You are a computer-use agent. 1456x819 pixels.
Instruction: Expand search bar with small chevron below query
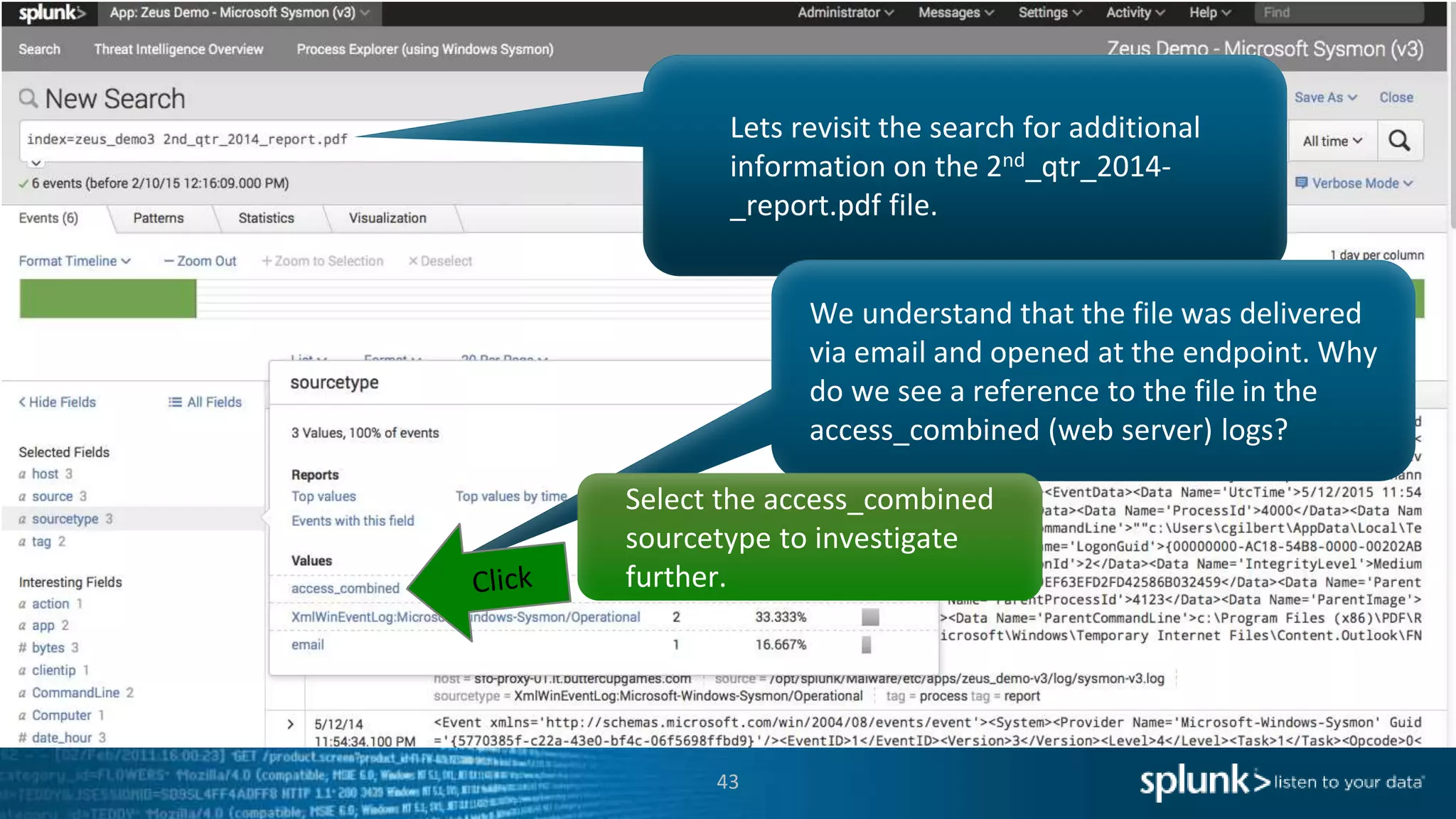point(36,164)
